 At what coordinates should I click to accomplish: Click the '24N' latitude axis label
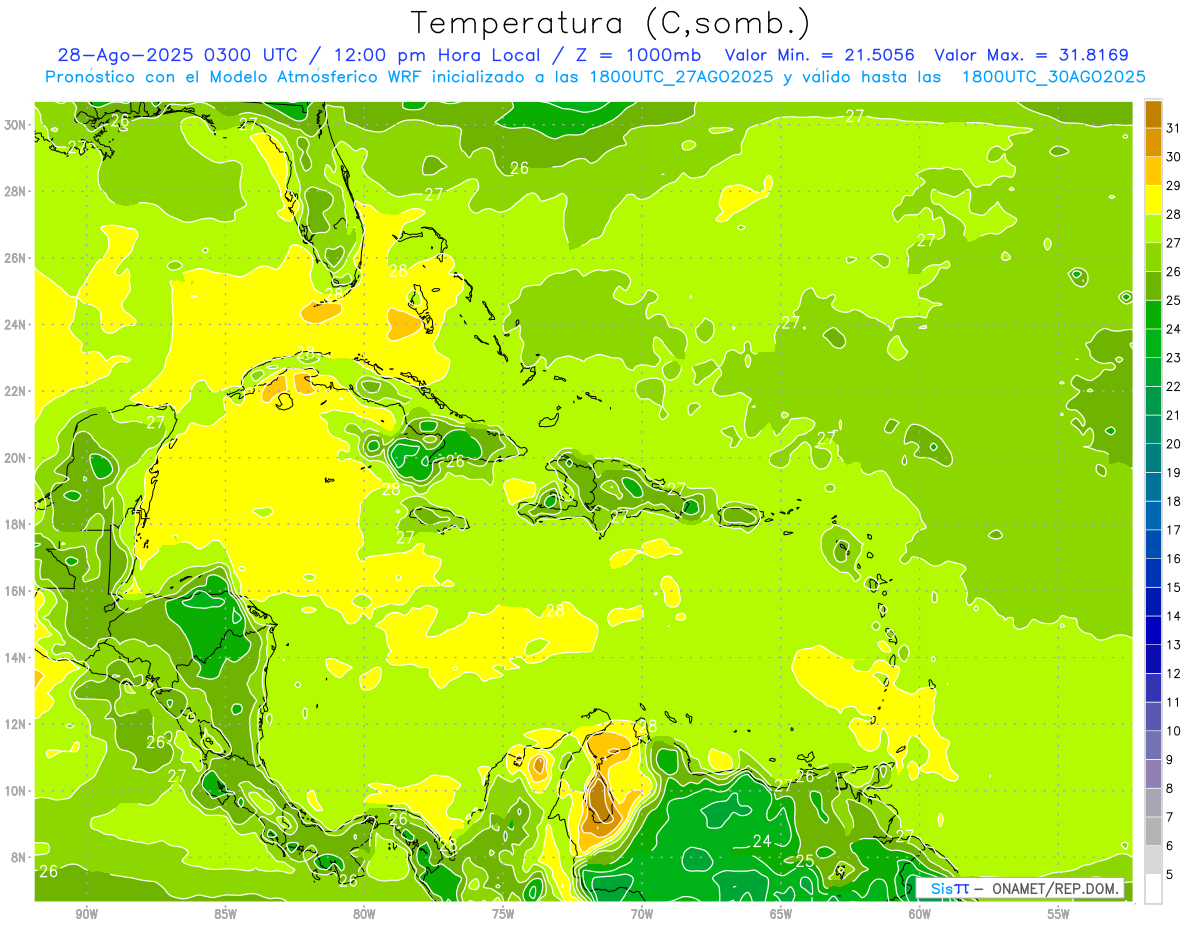15,325
